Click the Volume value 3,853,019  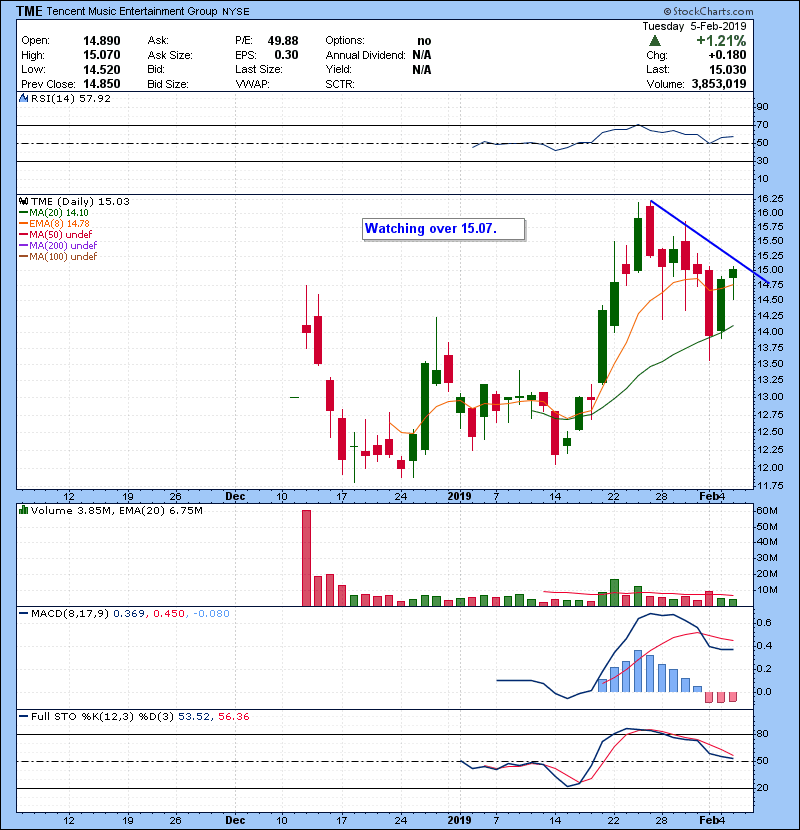click(x=719, y=84)
